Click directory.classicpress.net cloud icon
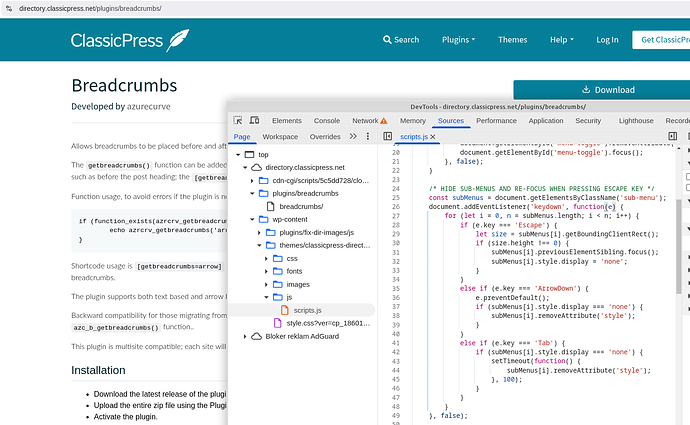The width and height of the screenshot is (690, 425). (256, 167)
